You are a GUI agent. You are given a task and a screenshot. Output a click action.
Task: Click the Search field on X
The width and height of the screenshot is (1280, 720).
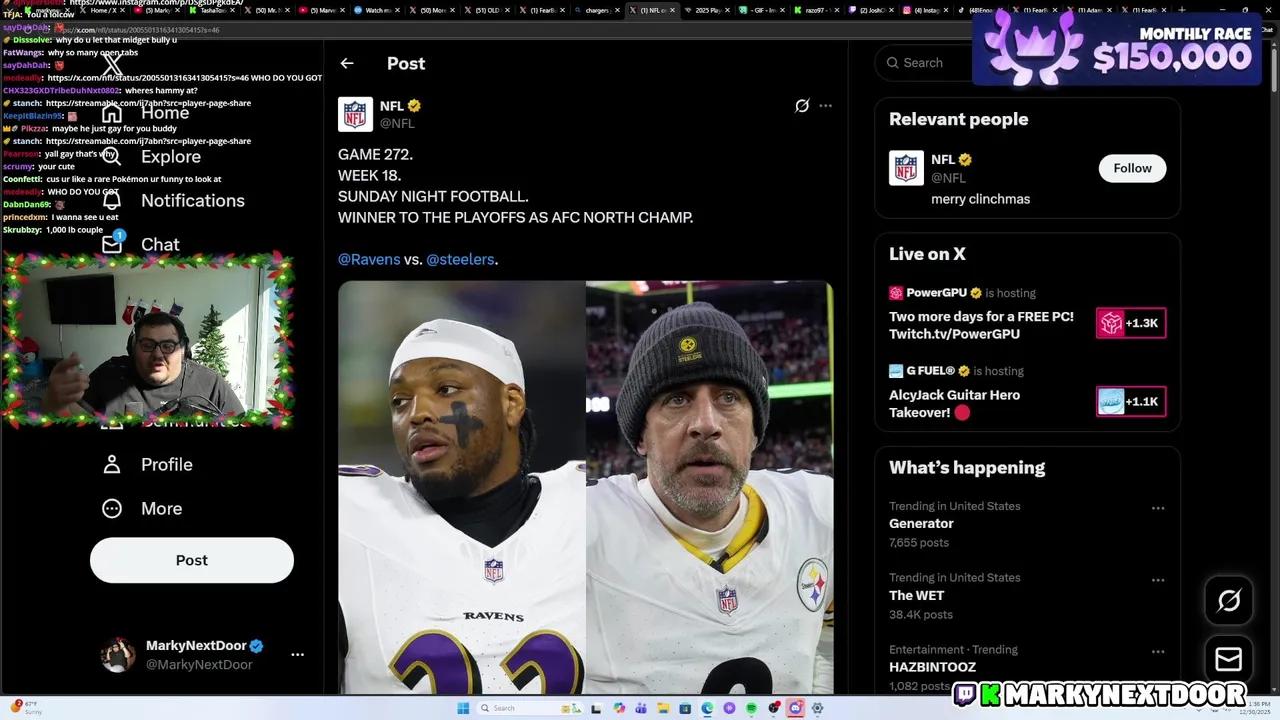925,63
